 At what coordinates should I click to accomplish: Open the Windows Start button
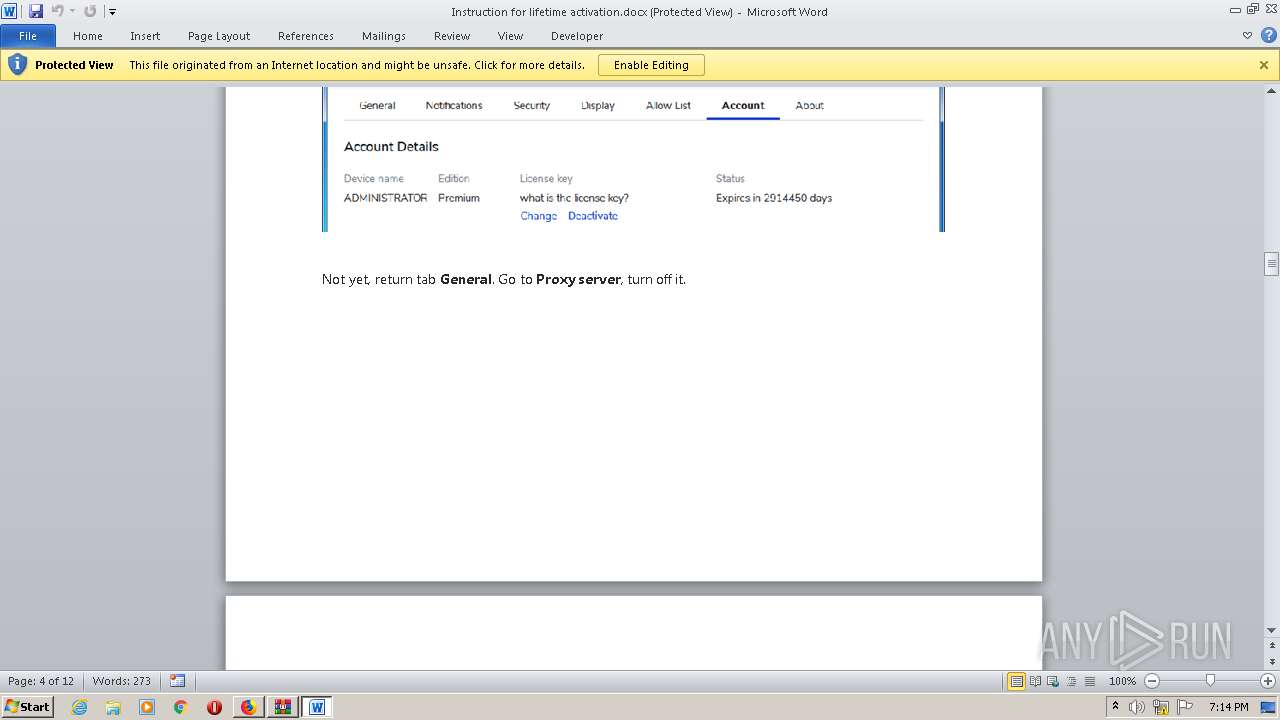[28, 706]
